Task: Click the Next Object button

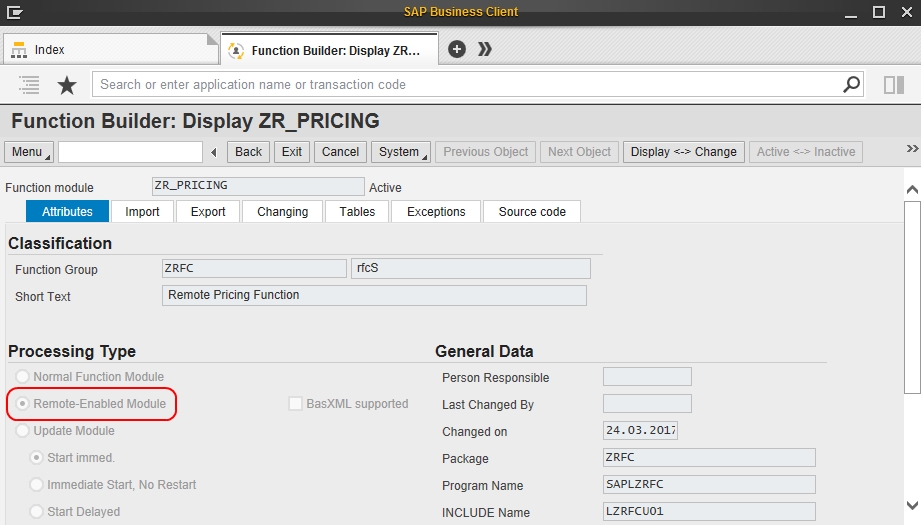Action: pyautogui.click(x=580, y=152)
